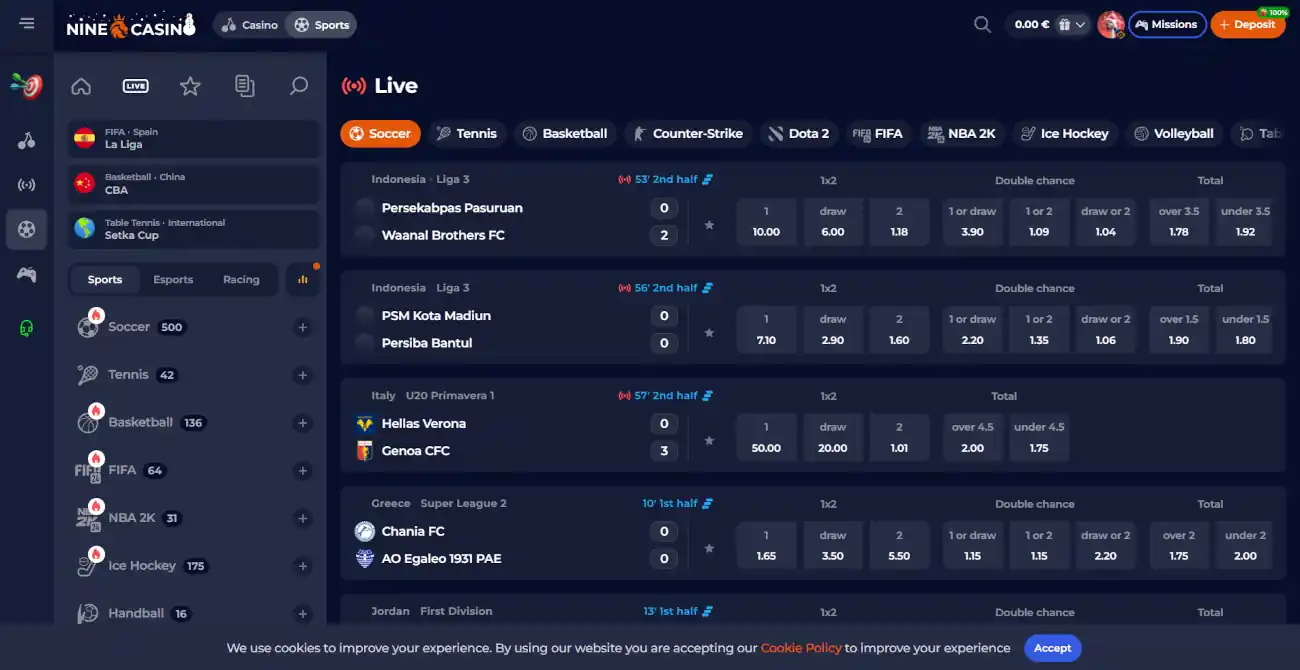Select the Esports tab
The height and width of the screenshot is (670, 1300).
point(173,280)
